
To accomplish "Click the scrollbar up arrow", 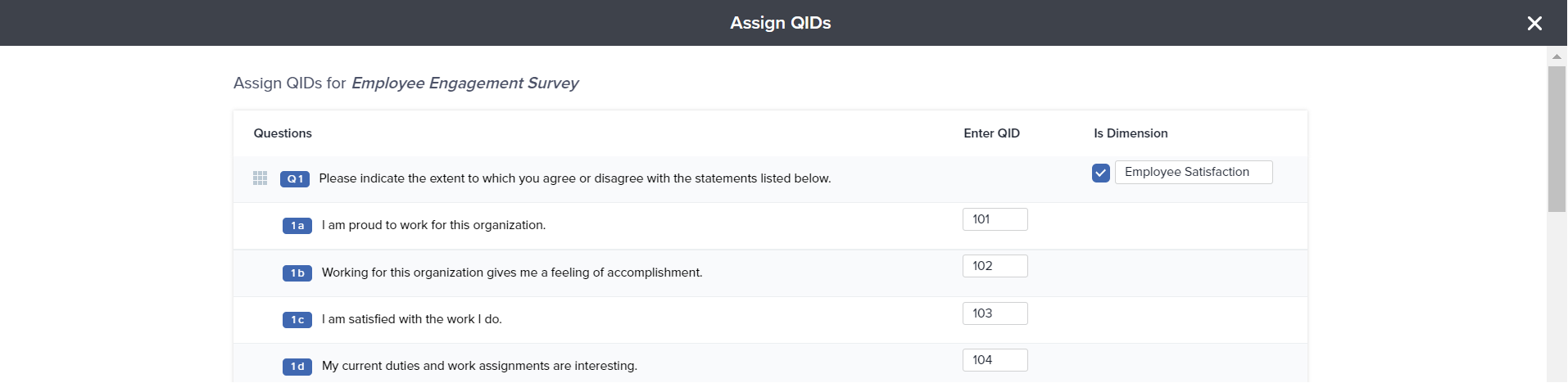I will (x=1557, y=56).
